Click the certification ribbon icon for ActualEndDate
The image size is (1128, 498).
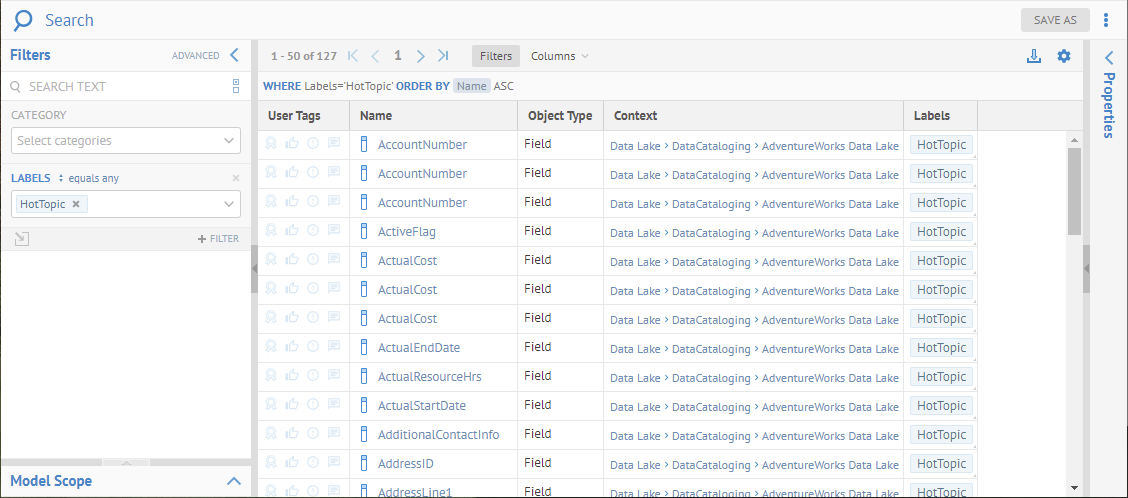271,347
